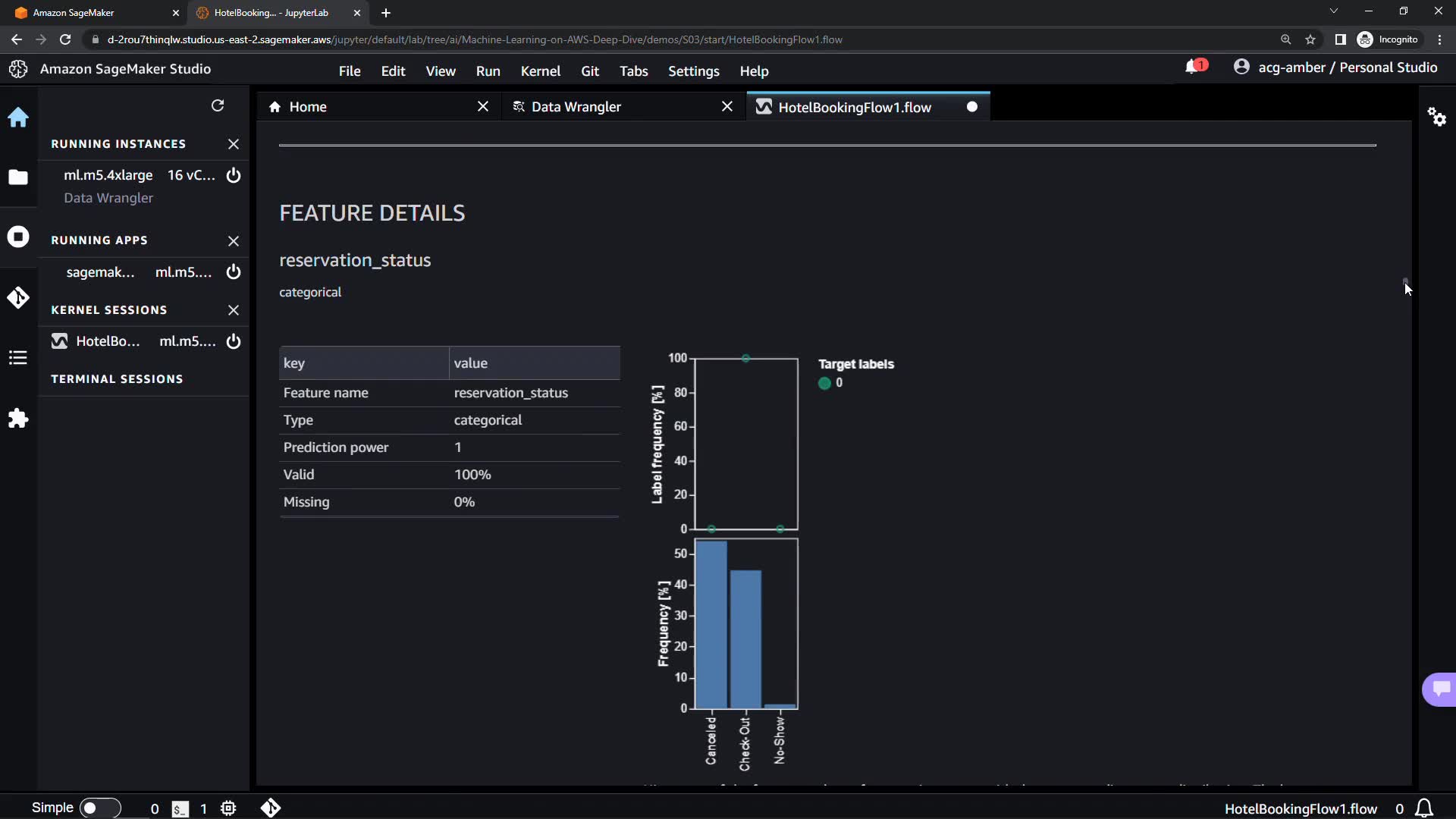Toggle the Simple interface mode switch
This screenshot has height=819, width=1456.
[99, 808]
